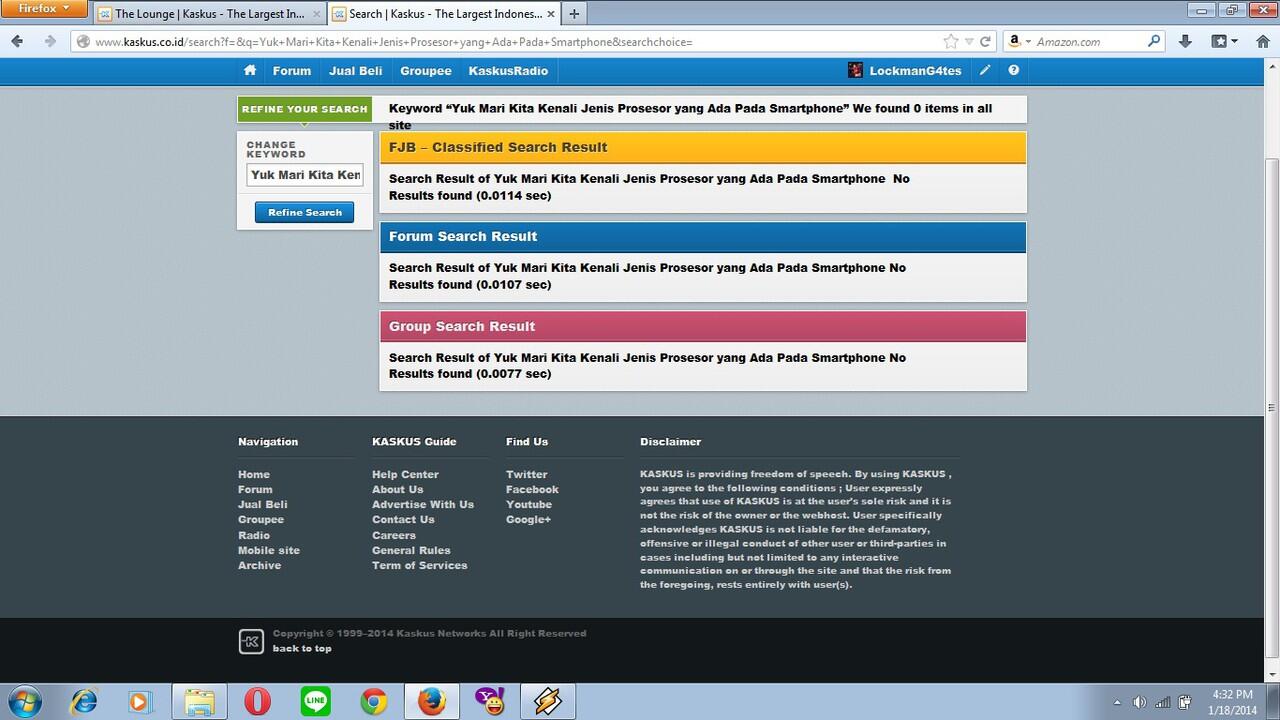Visit the Google+ link under Find Us
This screenshot has width=1280, height=720.
(x=528, y=519)
